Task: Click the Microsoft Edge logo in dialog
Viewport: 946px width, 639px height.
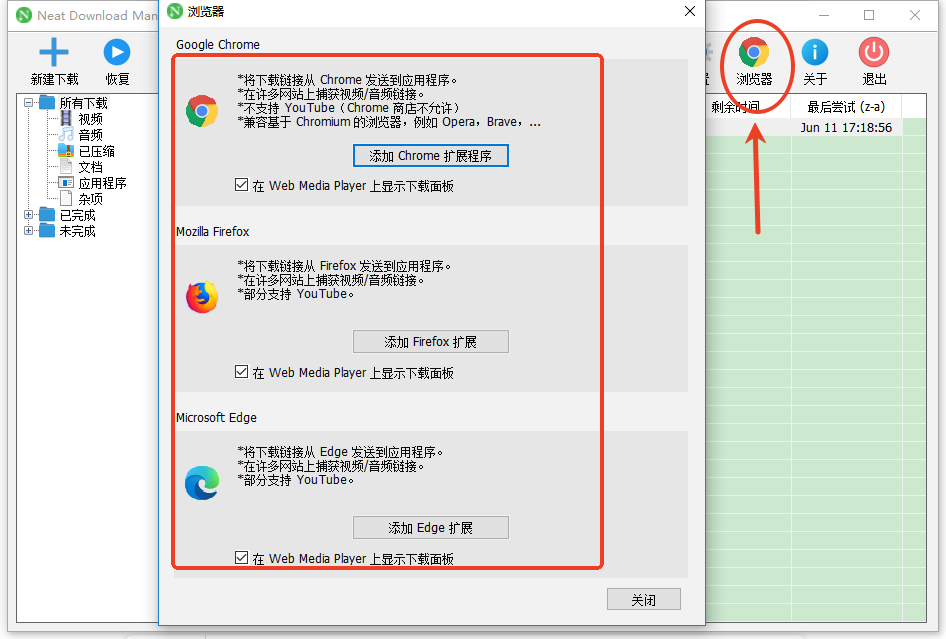Action: pos(202,483)
